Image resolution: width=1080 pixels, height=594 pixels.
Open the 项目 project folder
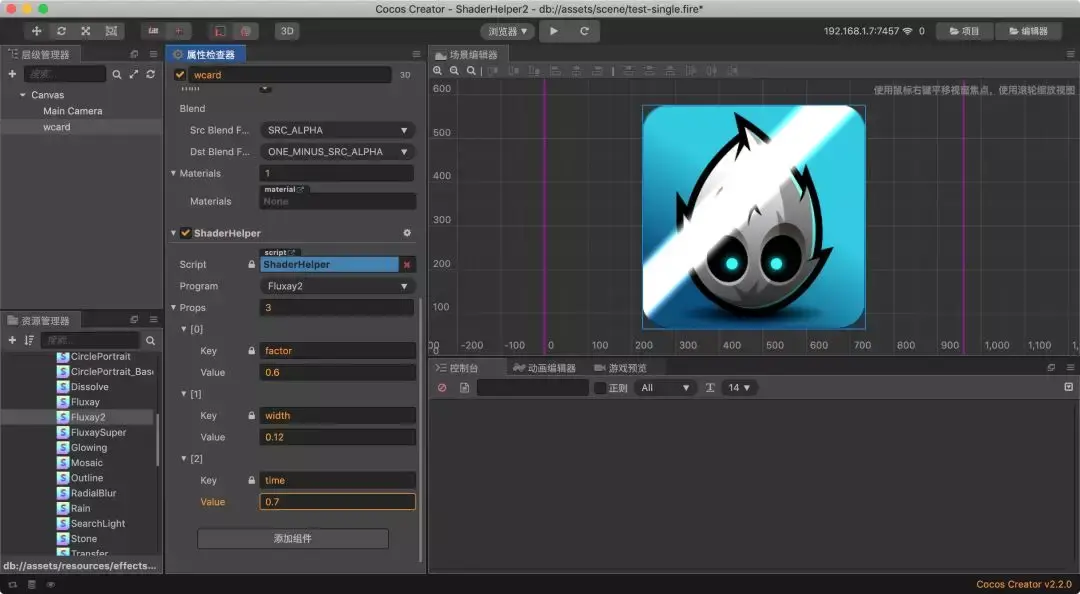(964, 31)
